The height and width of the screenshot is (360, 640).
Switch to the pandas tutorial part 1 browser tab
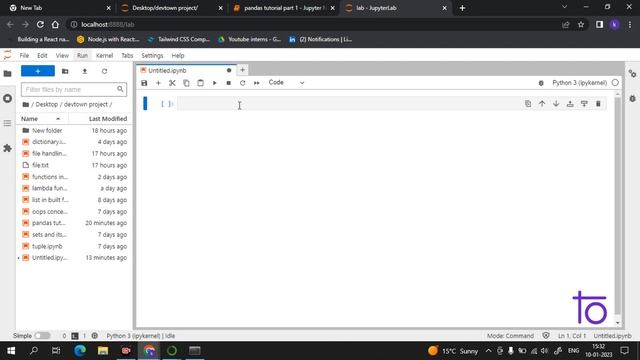(284, 8)
